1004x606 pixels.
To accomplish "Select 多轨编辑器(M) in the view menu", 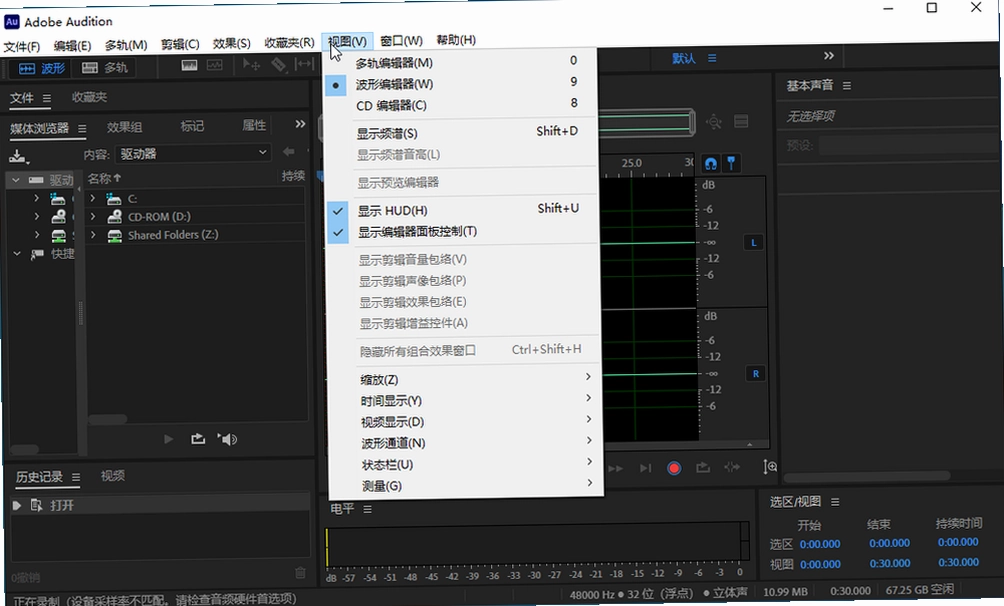I will (x=460, y=62).
